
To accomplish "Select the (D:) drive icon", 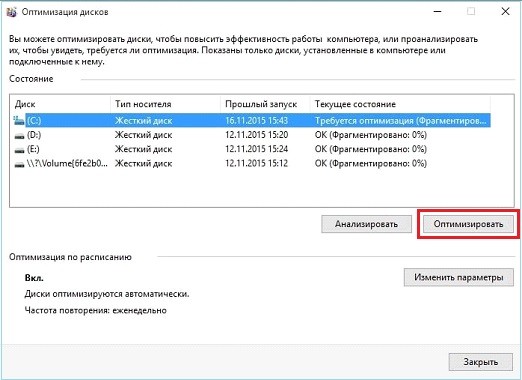I will point(19,135).
